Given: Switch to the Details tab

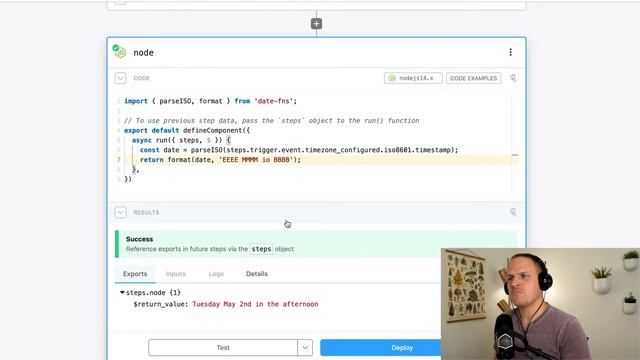Looking at the screenshot, I should (257, 274).
